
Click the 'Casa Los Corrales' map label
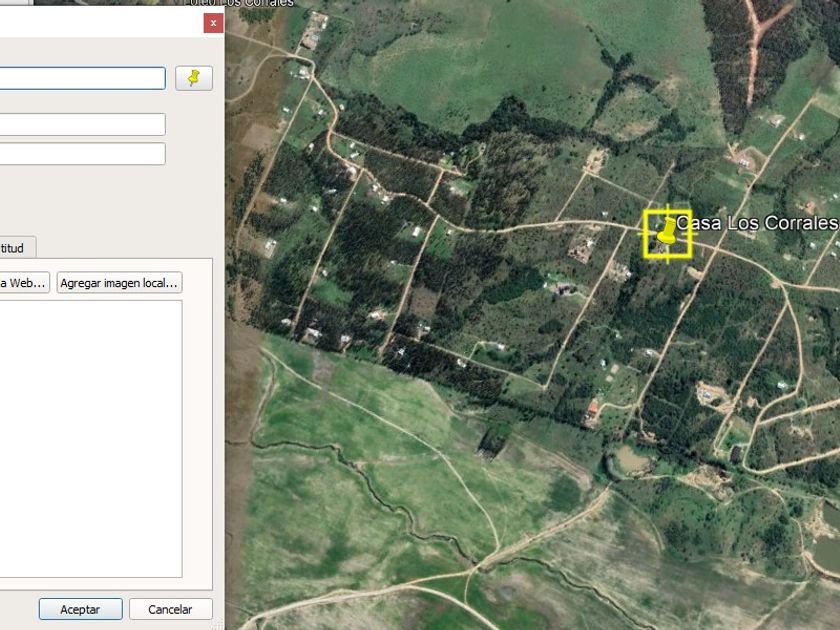coord(756,222)
